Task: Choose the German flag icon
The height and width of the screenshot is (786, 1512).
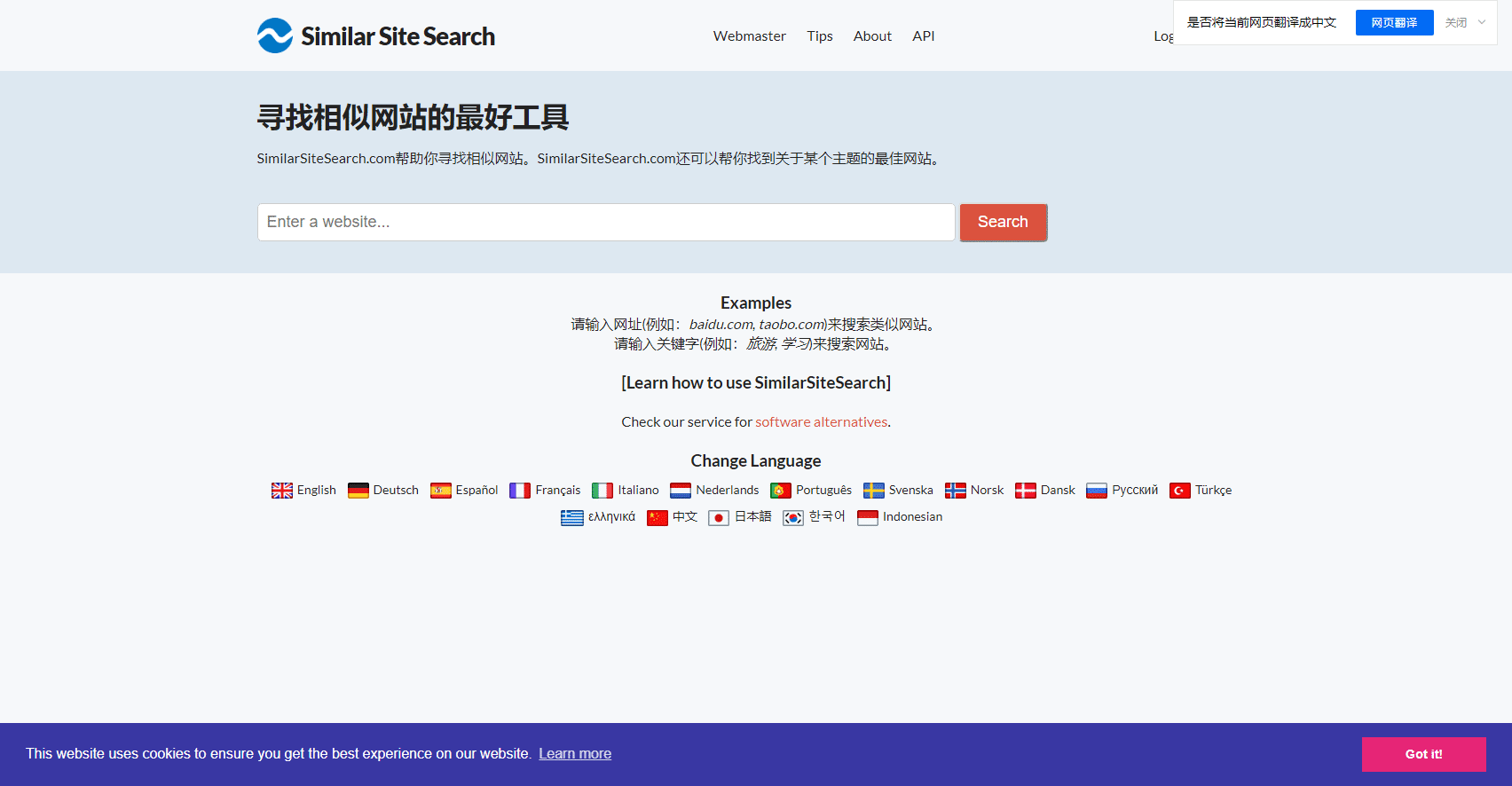Action: click(358, 491)
